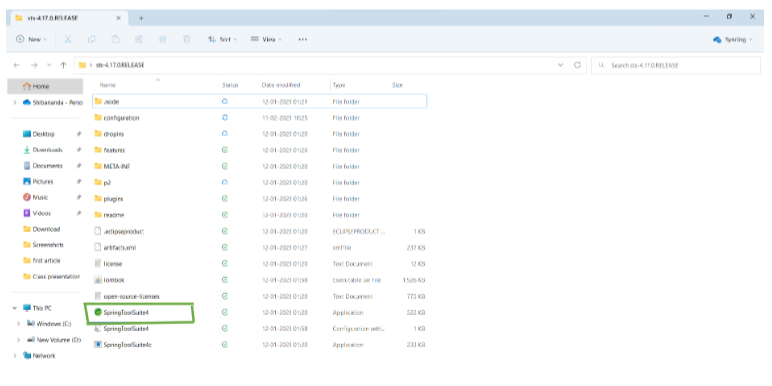Open the first article folder in sidebar
Screen dimensions: 772x386
pyautogui.click(x=46, y=260)
